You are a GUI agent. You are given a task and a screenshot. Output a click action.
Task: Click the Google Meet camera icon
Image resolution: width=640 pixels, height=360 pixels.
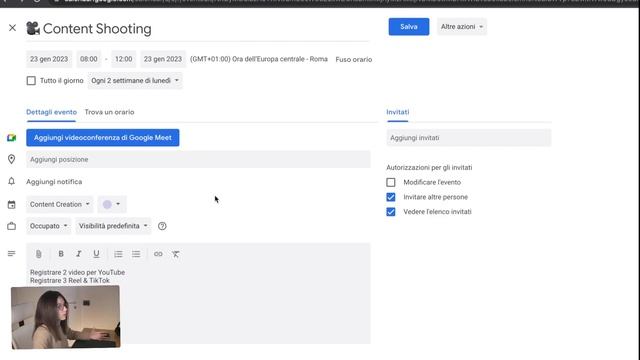(x=11, y=138)
